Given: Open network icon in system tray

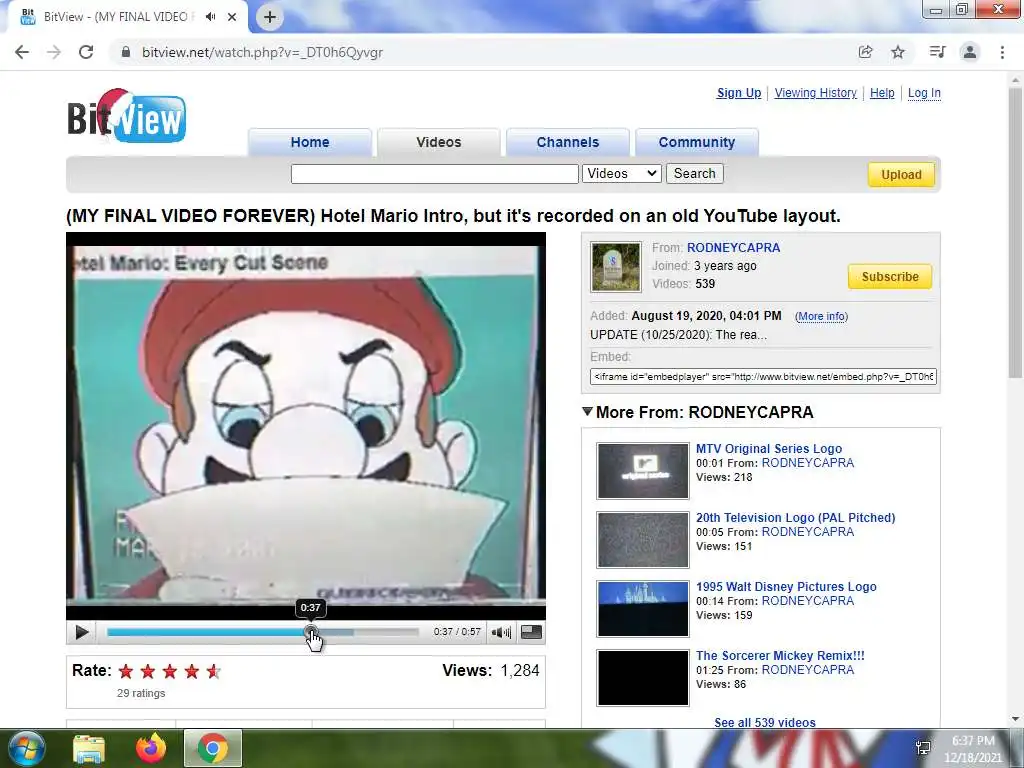Looking at the screenshot, I should point(923,748).
